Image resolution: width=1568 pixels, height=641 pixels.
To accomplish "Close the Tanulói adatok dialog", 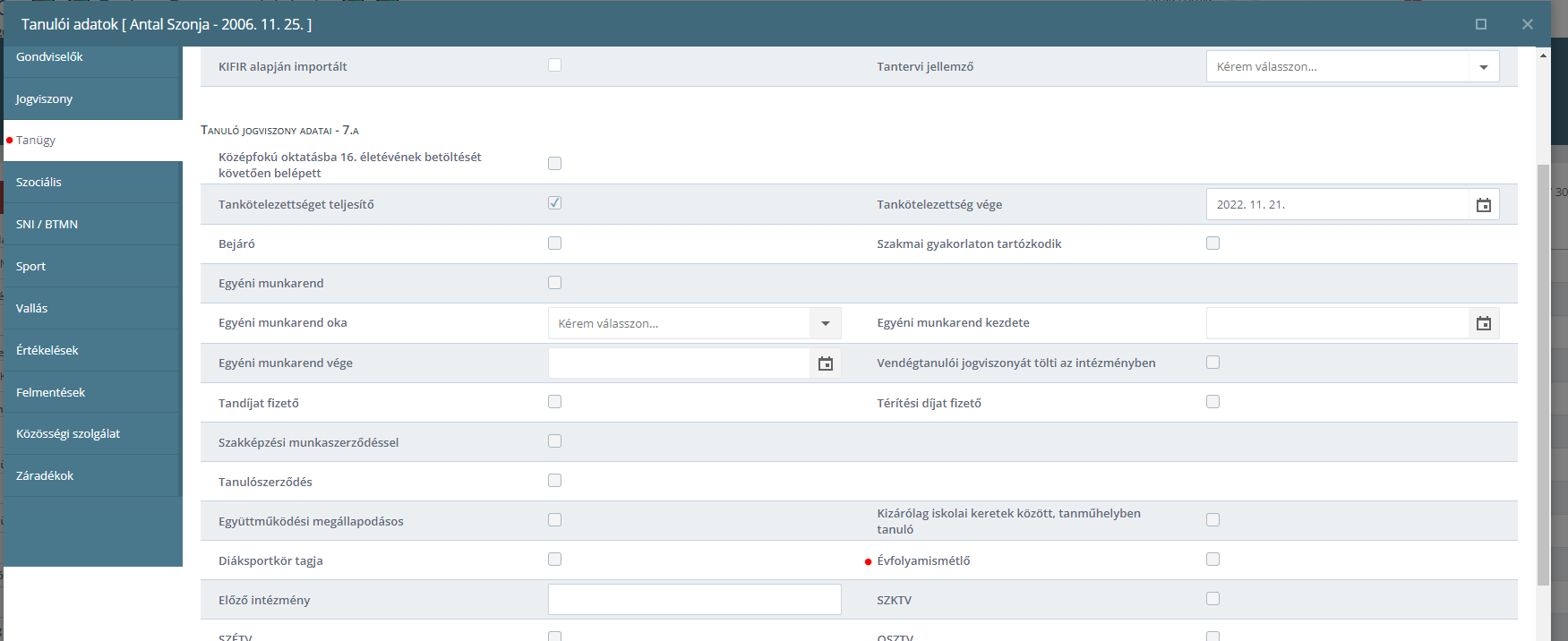I will coord(1528,24).
